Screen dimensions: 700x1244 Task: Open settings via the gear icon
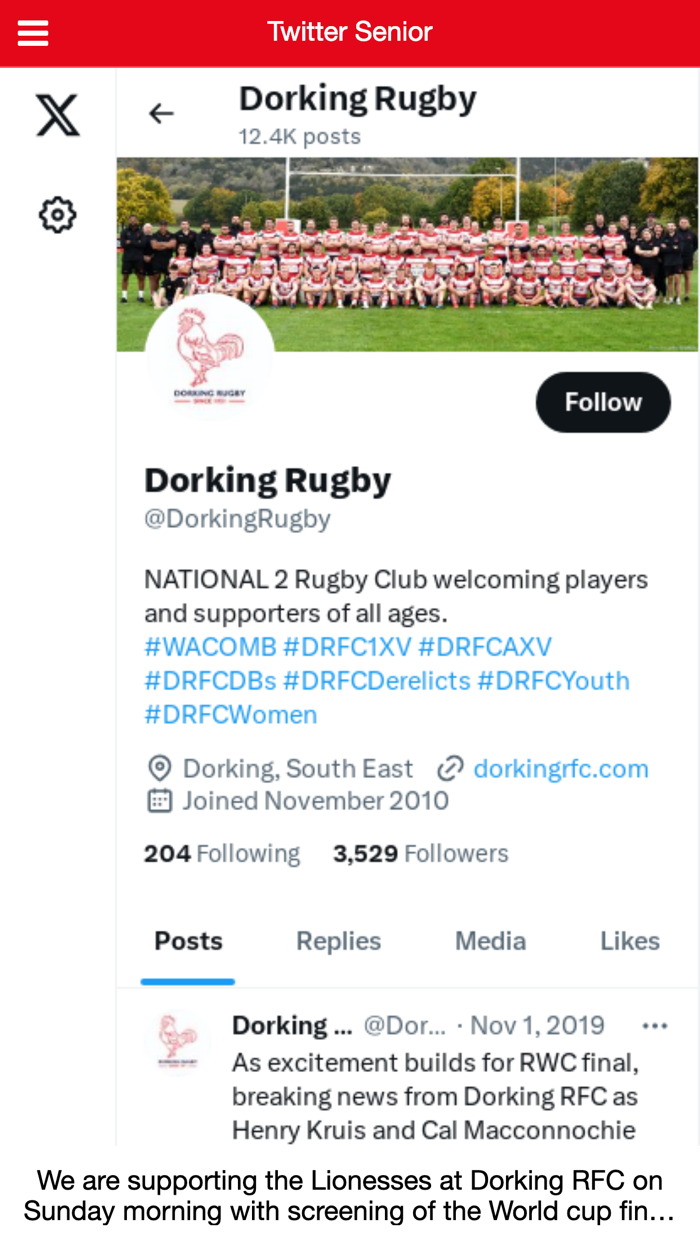57,213
